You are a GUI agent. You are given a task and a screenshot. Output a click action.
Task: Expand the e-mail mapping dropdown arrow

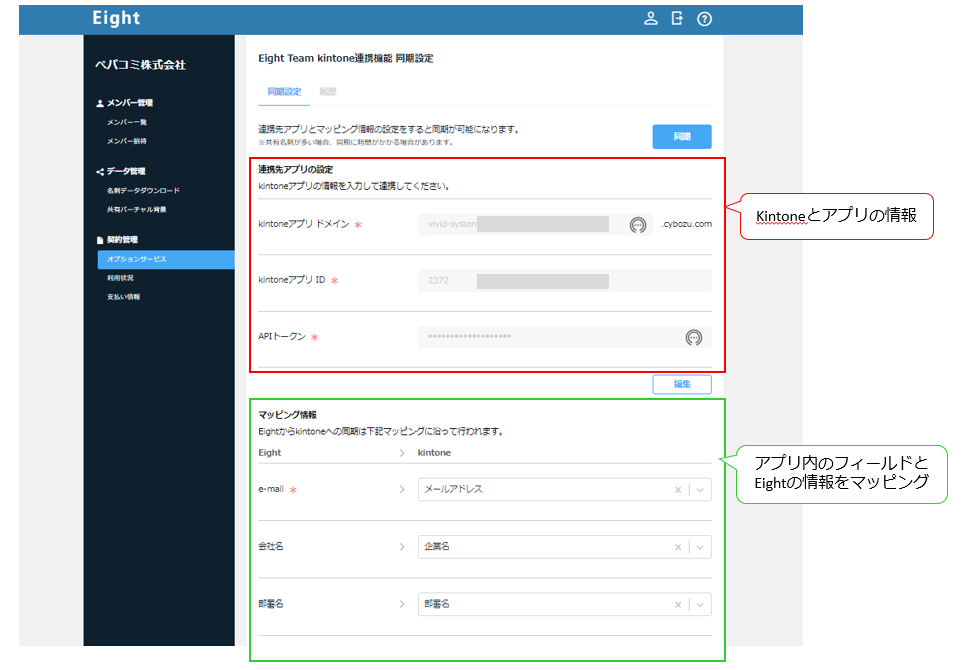(x=700, y=490)
